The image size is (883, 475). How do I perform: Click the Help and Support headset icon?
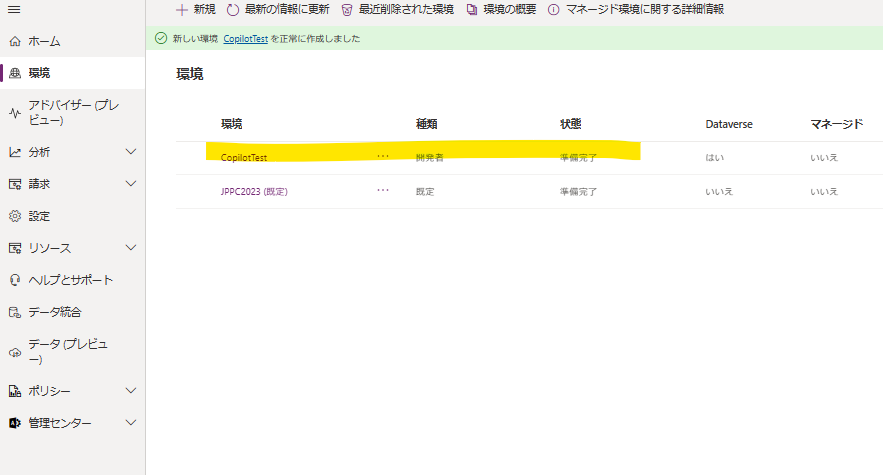[15, 280]
